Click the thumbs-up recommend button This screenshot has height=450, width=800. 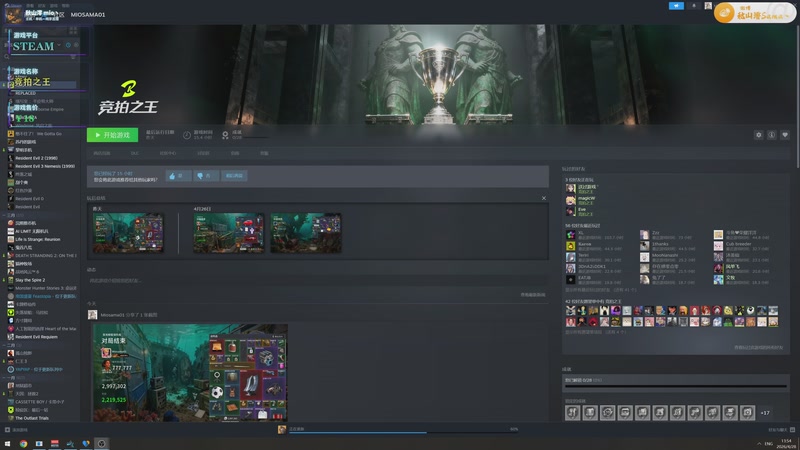click(x=178, y=176)
